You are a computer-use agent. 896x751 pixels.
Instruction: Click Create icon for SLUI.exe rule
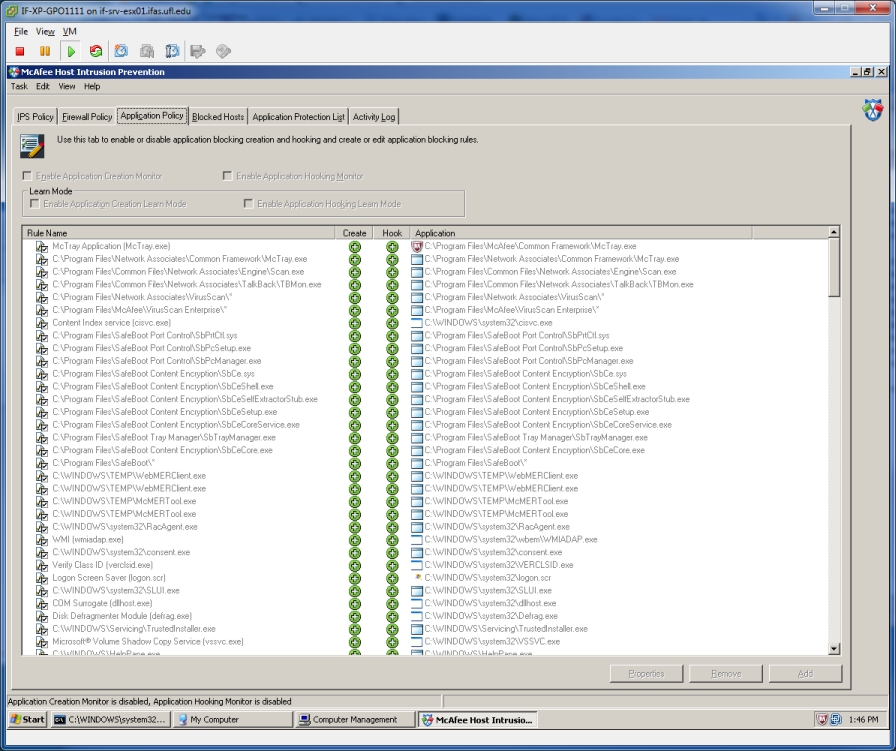pos(355,591)
